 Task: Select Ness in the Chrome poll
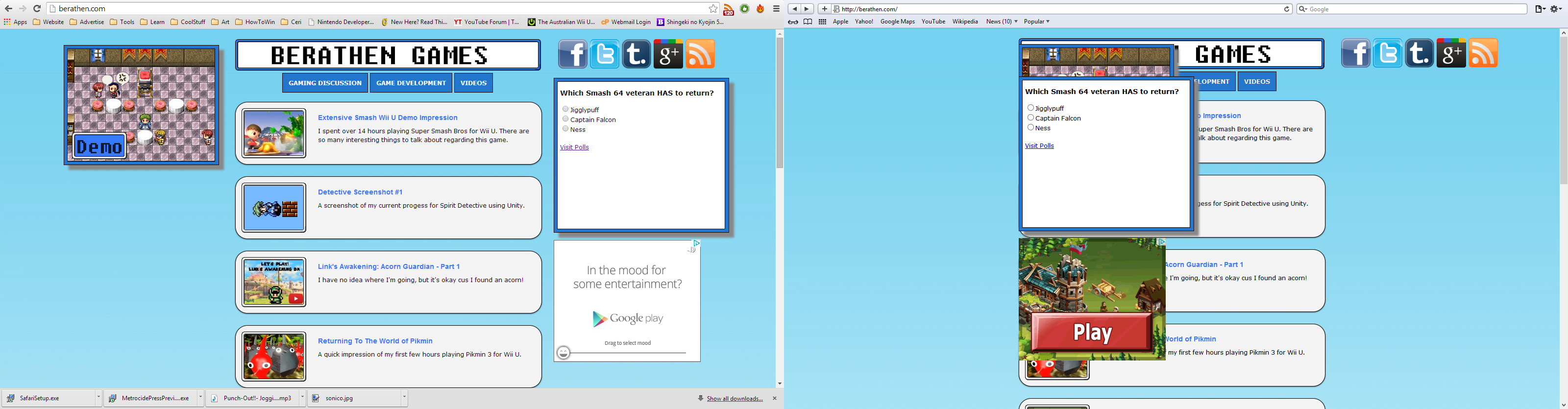(x=565, y=129)
